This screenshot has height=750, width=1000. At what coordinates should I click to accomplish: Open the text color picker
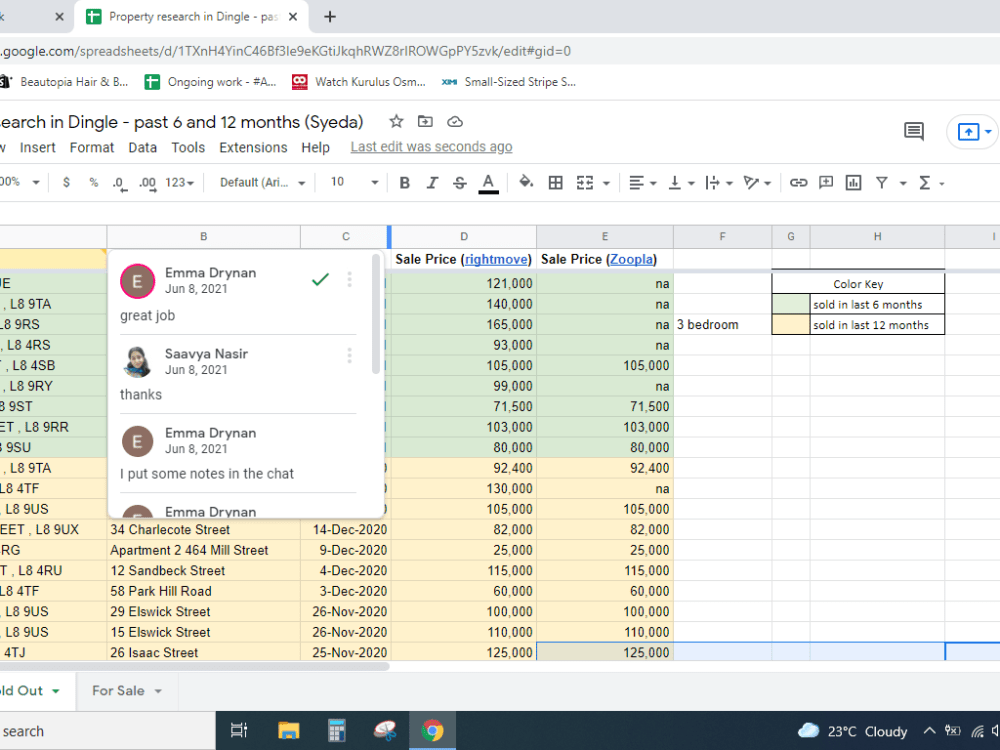(489, 183)
